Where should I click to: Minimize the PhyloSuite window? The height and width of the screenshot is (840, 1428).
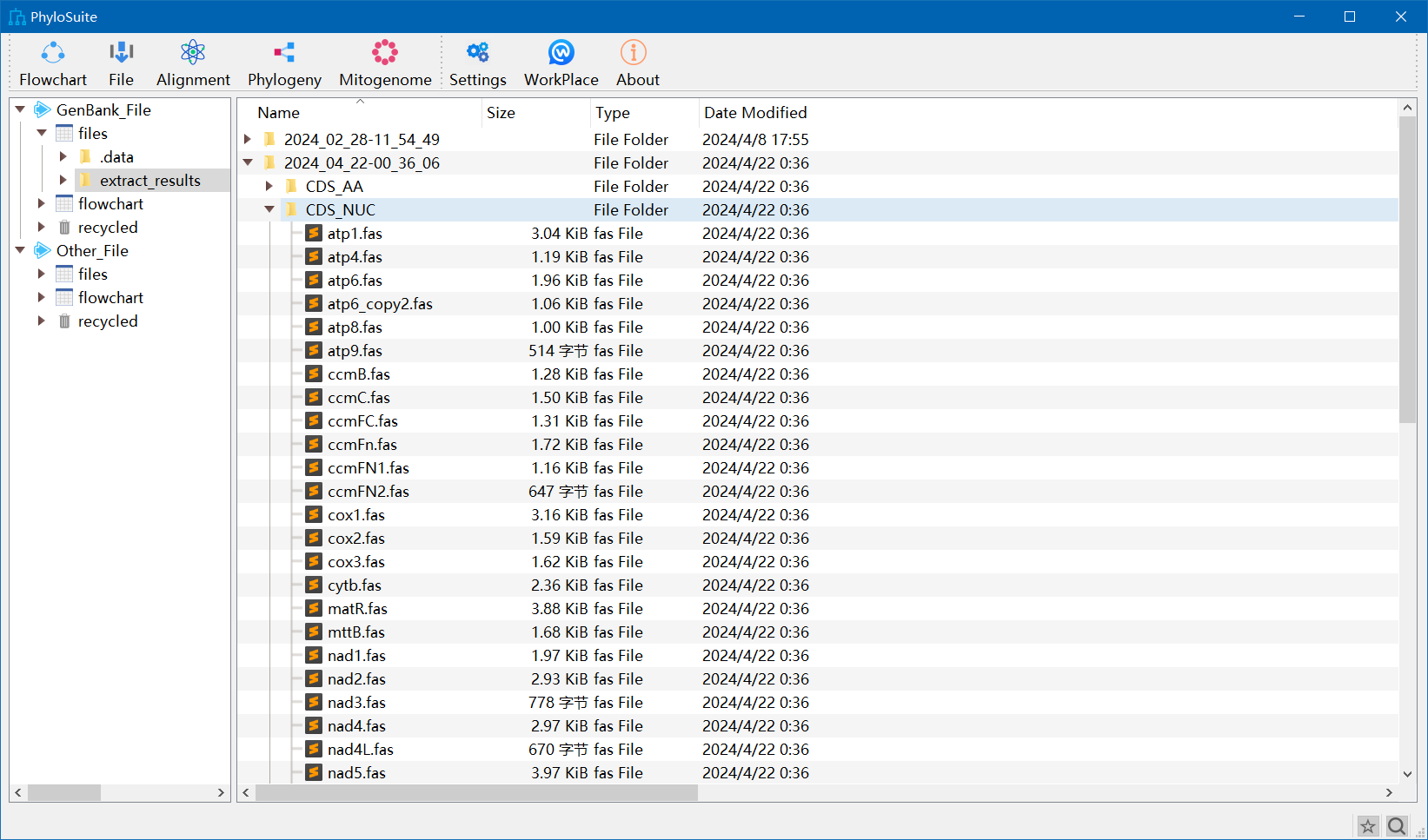(1299, 17)
